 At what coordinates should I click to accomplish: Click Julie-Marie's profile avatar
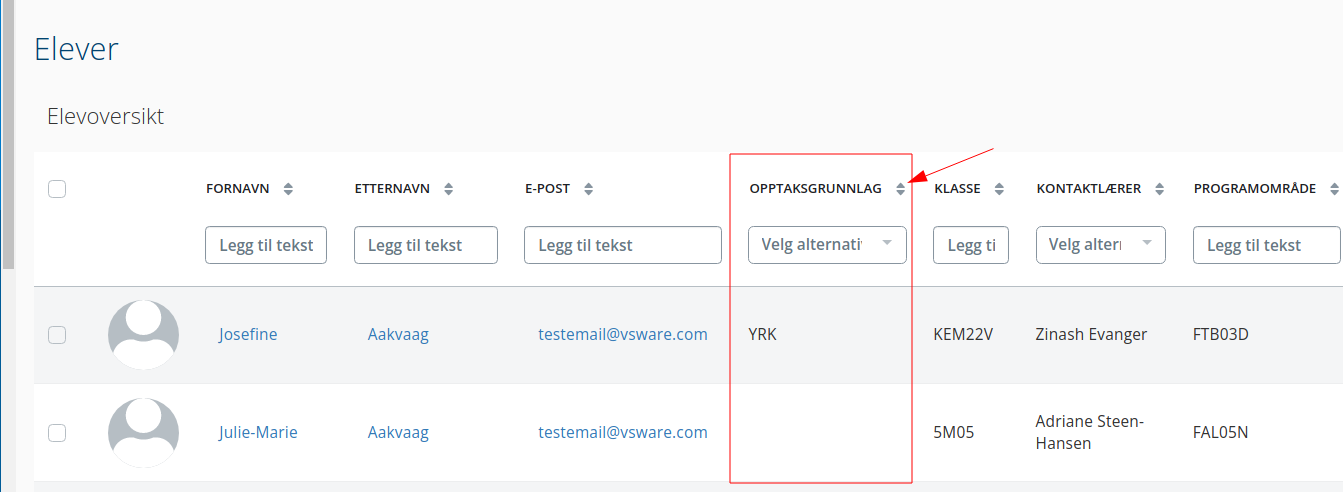[x=143, y=432]
